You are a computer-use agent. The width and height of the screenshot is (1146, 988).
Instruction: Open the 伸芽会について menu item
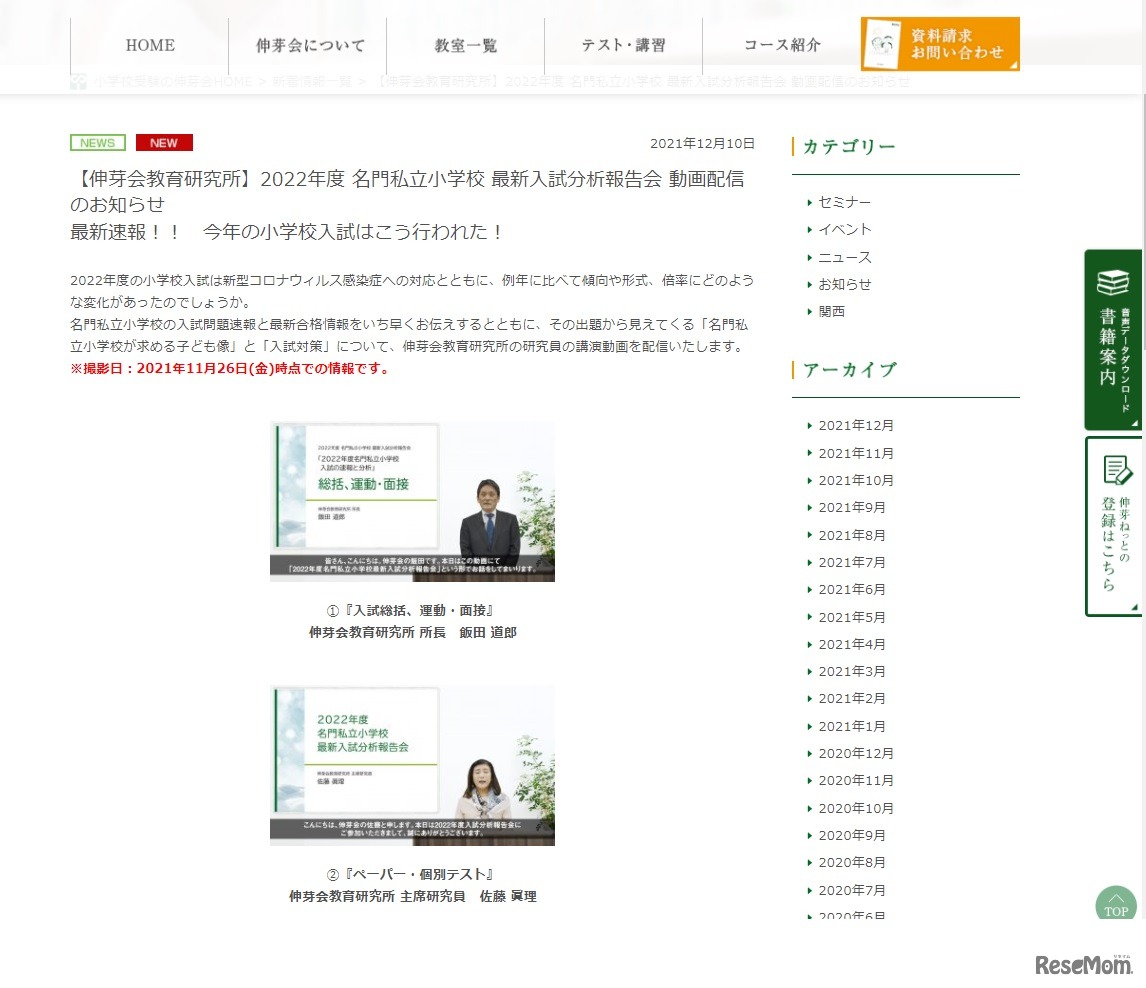click(308, 46)
